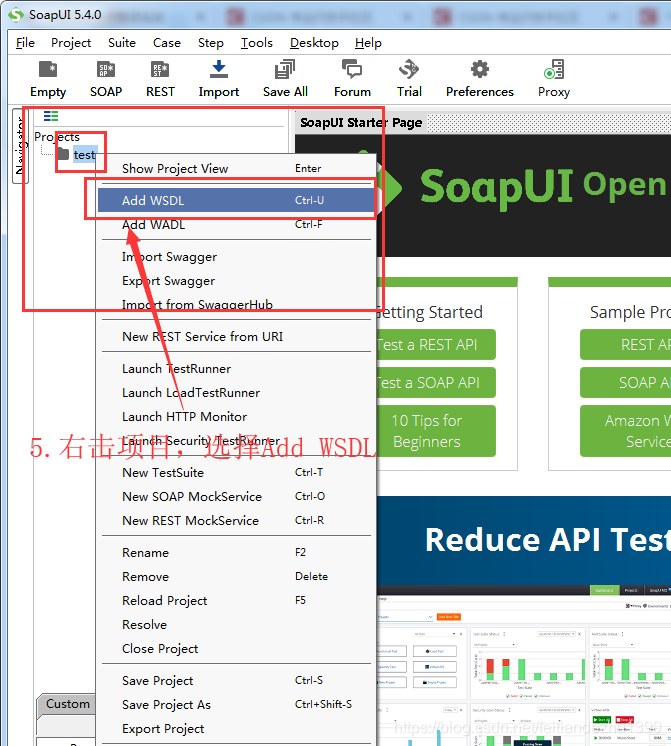Choose Show Project View menu entry
Image resolution: width=671 pixels, height=746 pixels.
point(236,168)
